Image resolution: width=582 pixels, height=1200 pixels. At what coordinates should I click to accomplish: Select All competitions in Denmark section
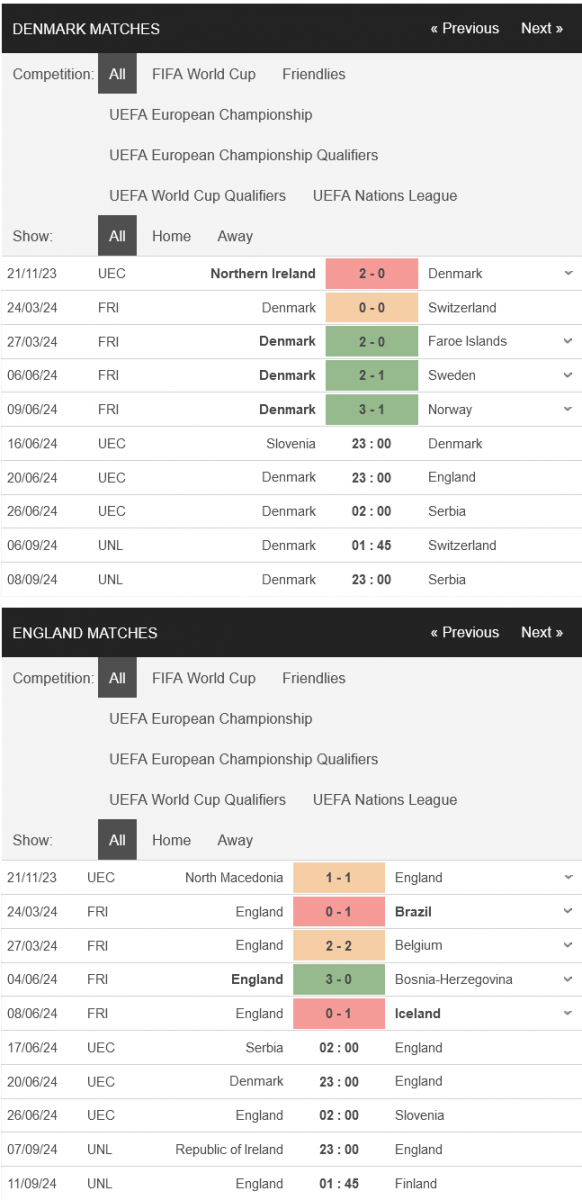tap(117, 74)
